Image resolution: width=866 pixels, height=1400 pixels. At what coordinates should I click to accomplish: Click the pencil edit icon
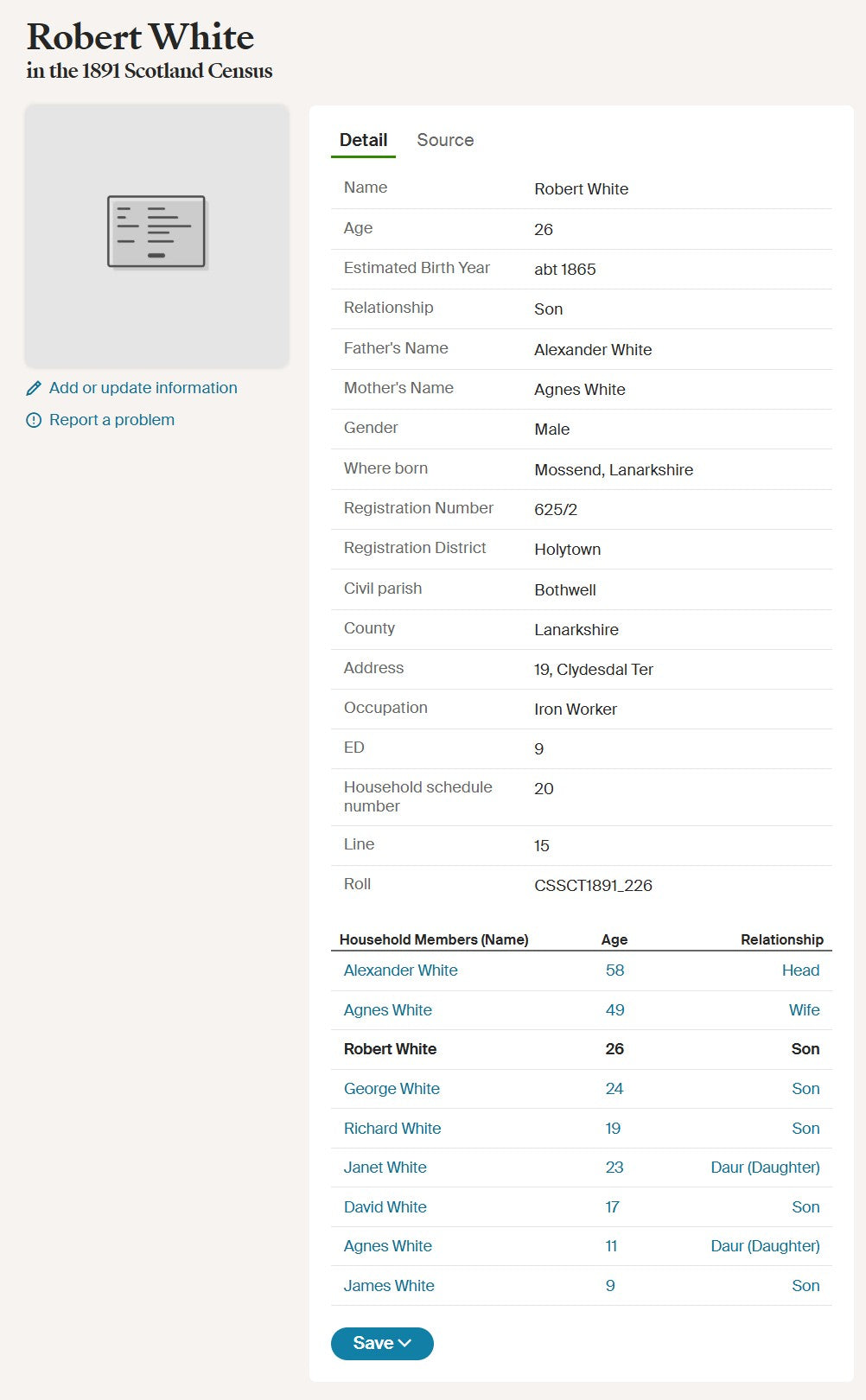tap(34, 388)
